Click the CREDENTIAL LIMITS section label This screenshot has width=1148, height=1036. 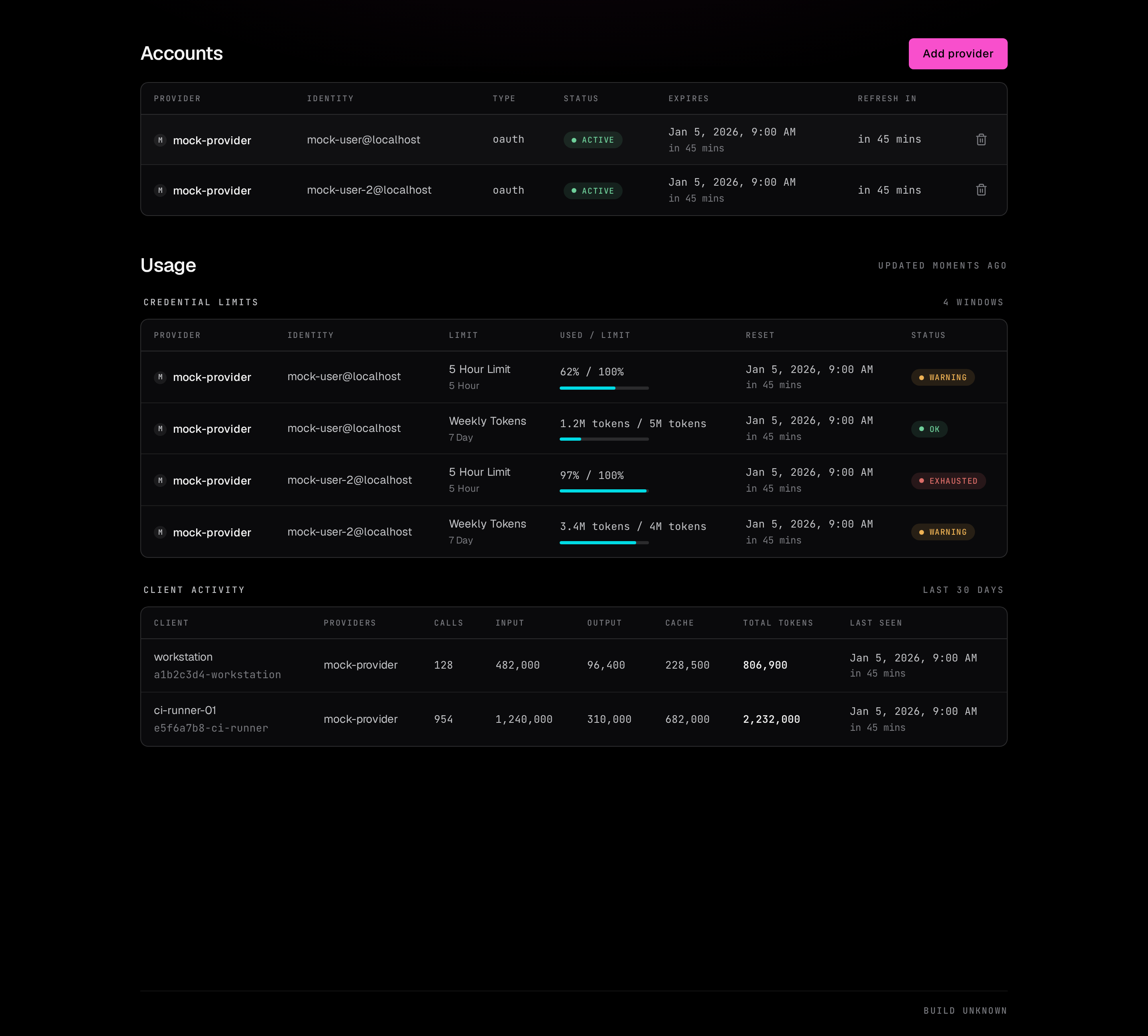coord(201,302)
